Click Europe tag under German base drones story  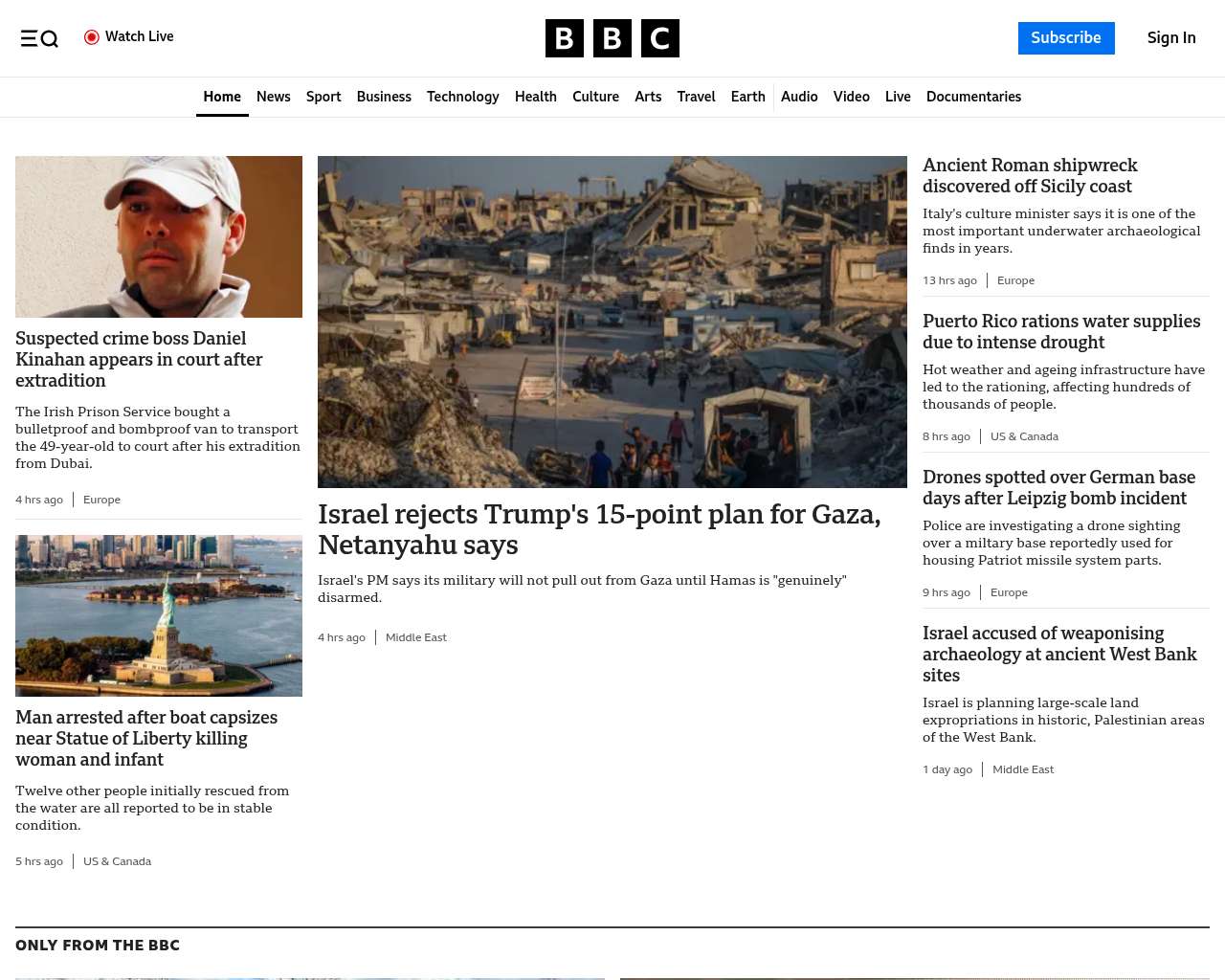pyautogui.click(x=1009, y=592)
